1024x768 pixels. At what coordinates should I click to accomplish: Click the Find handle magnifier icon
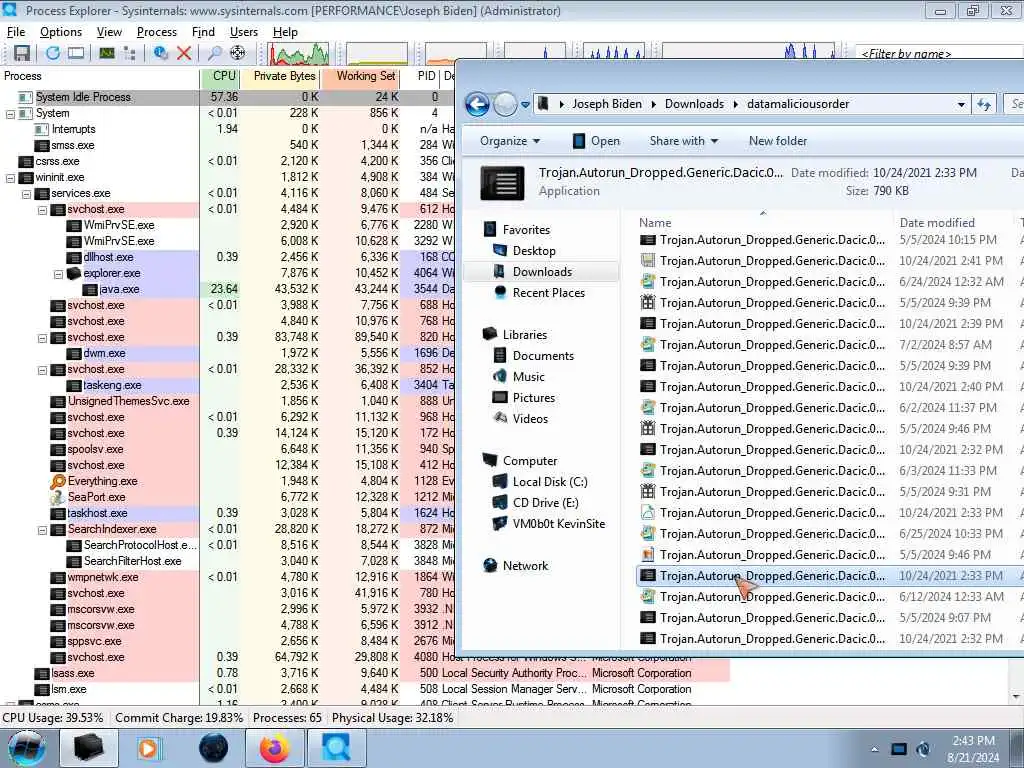[214, 53]
